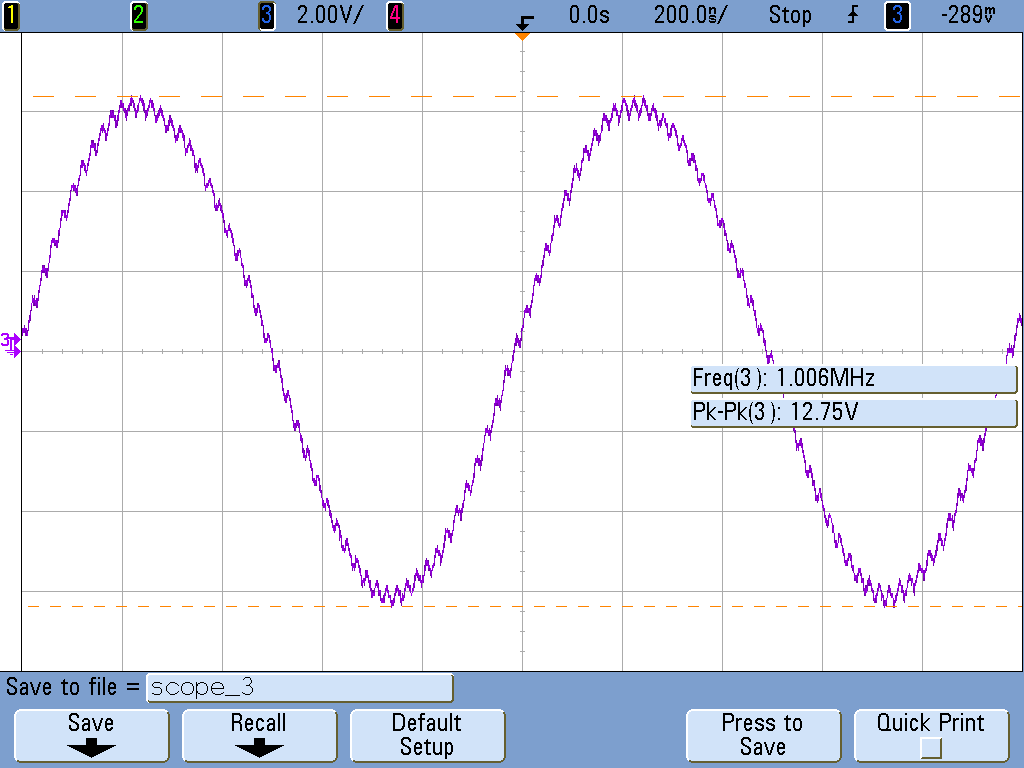Viewport: 1024px width, 768px height.
Task: Click the Press to Save button
Action: point(763,735)
